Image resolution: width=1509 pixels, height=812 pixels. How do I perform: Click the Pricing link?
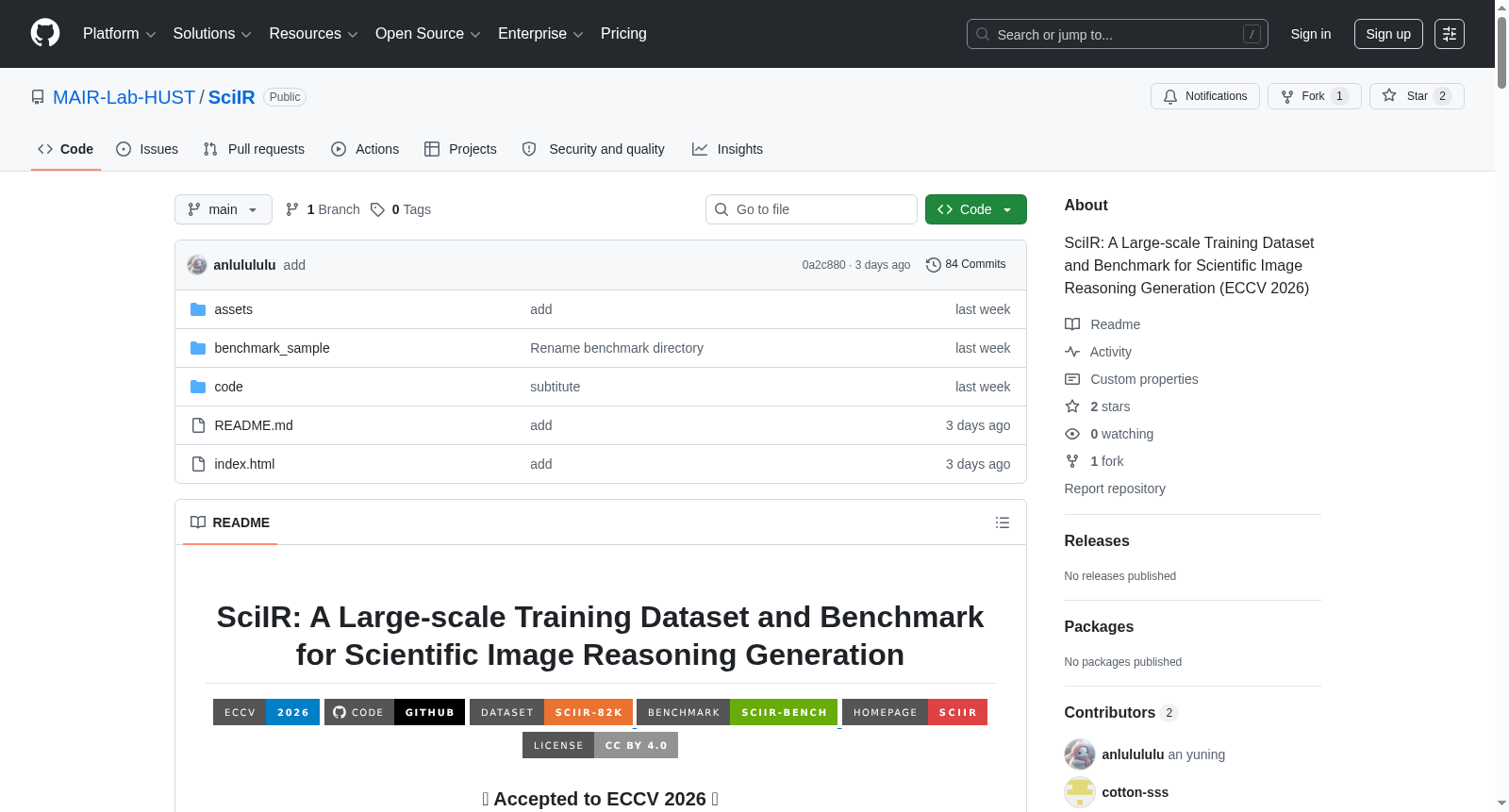(623, 34)
